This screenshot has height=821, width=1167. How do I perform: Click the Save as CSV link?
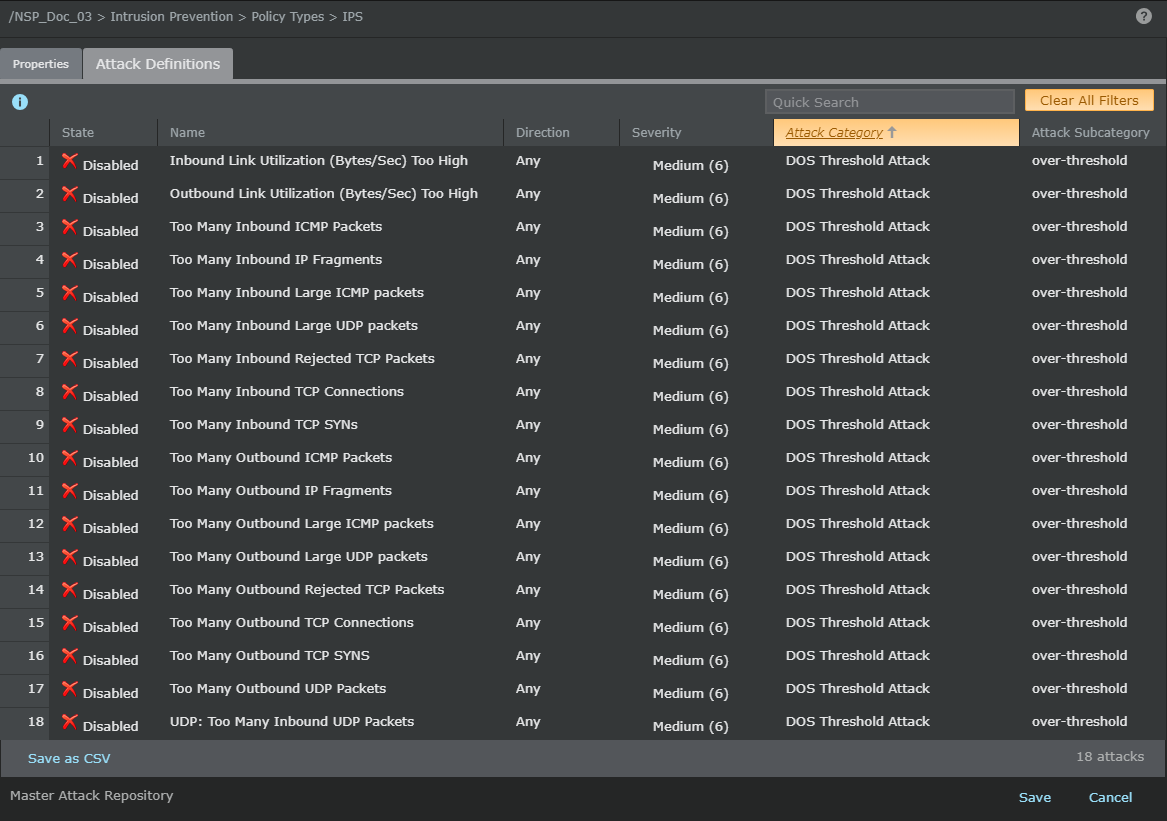click(69, 758)
